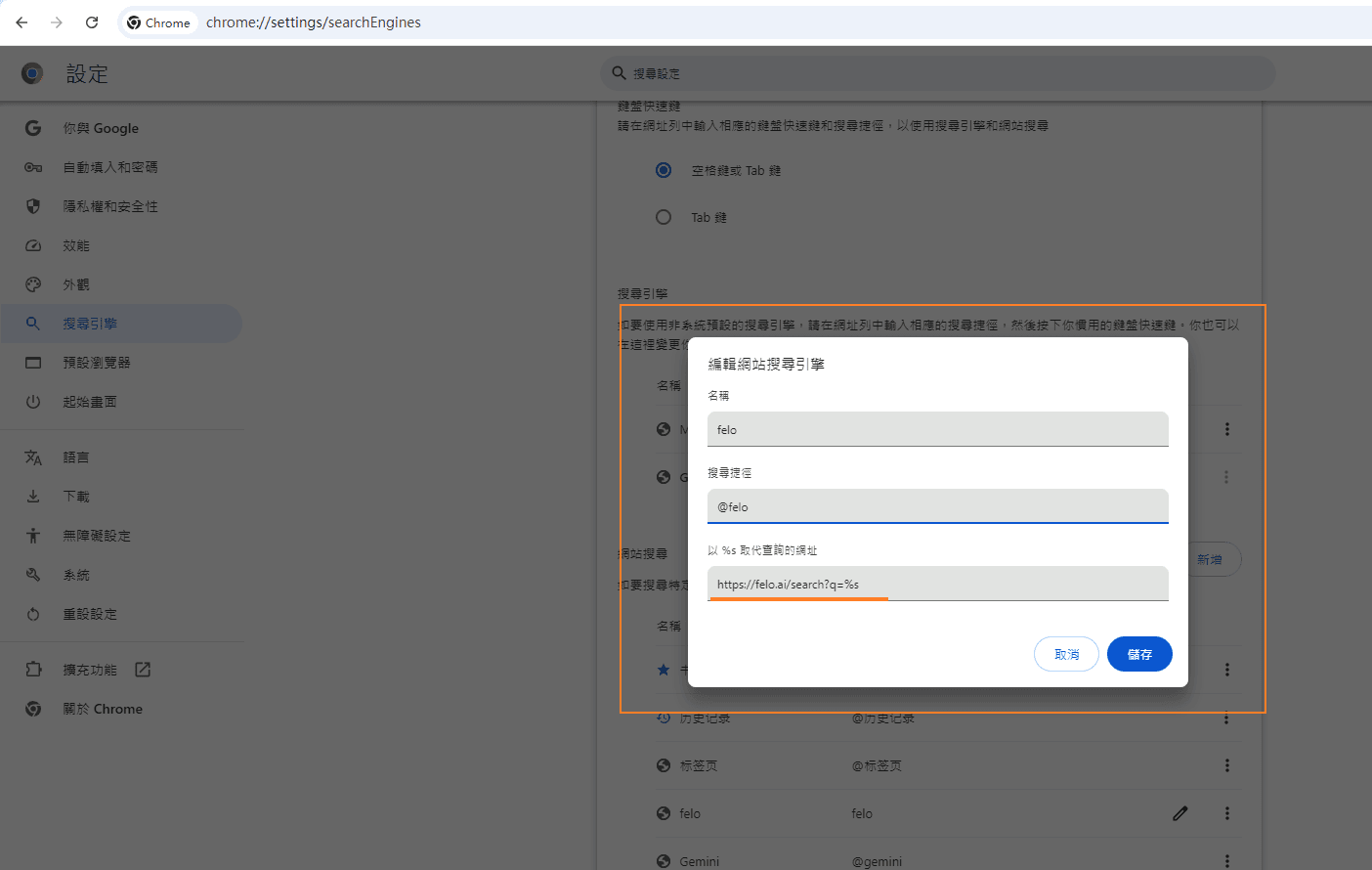
Task: Open 下載 settings section
Action: [x=121, y=497]
